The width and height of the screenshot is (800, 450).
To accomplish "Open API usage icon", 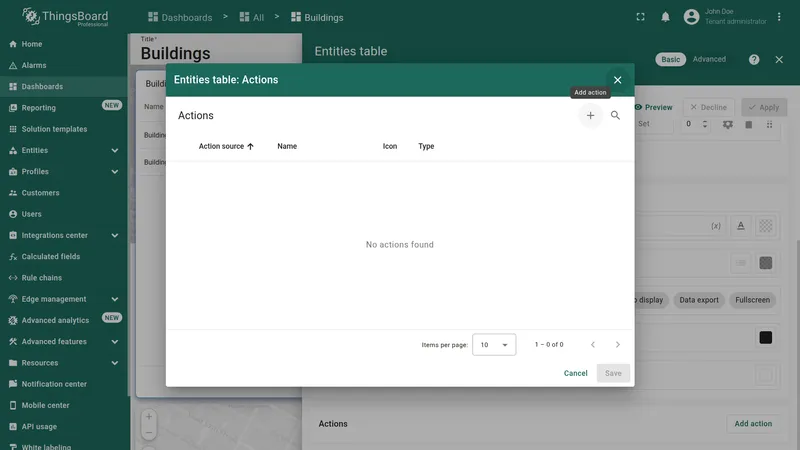I will 13,427.
